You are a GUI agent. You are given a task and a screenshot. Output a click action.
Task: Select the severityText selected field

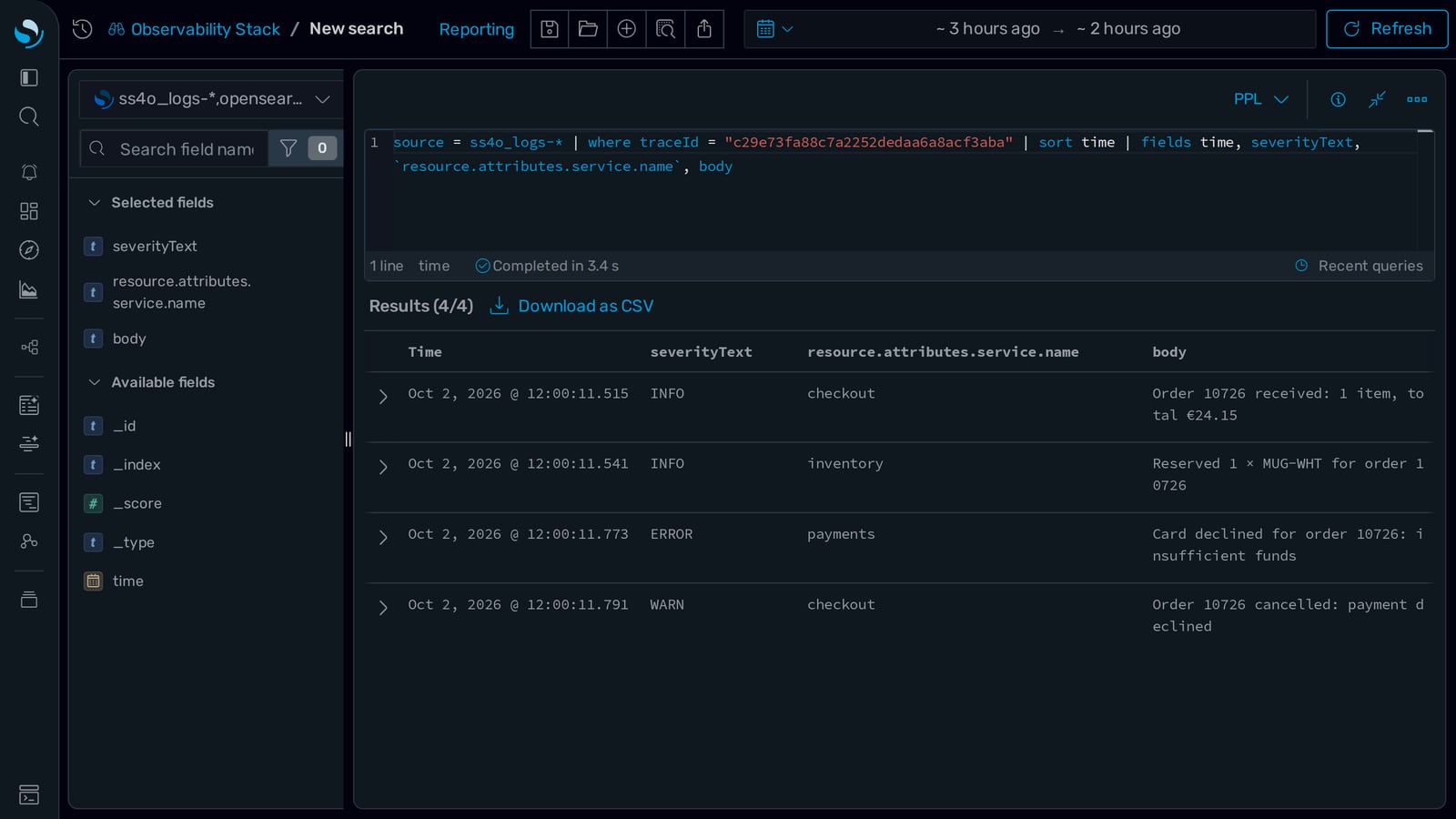pos(155,246)
